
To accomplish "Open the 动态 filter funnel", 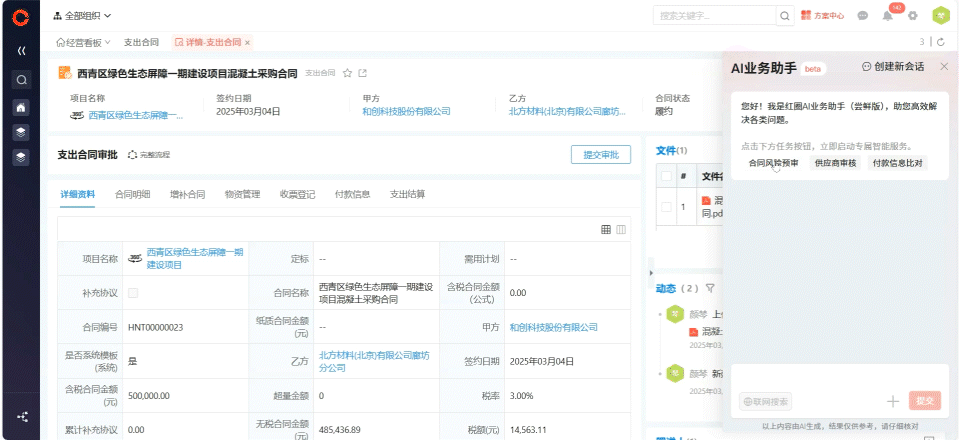I will point(711,288).
